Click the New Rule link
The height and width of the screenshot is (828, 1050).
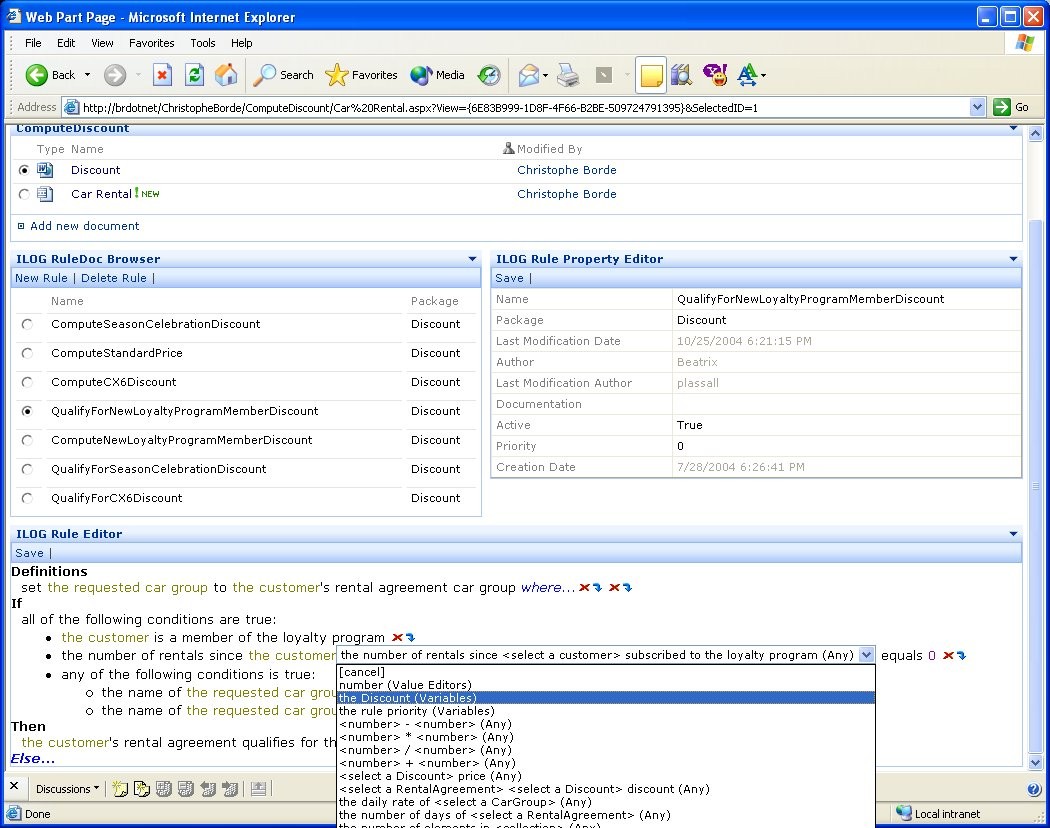coord(41,278)
